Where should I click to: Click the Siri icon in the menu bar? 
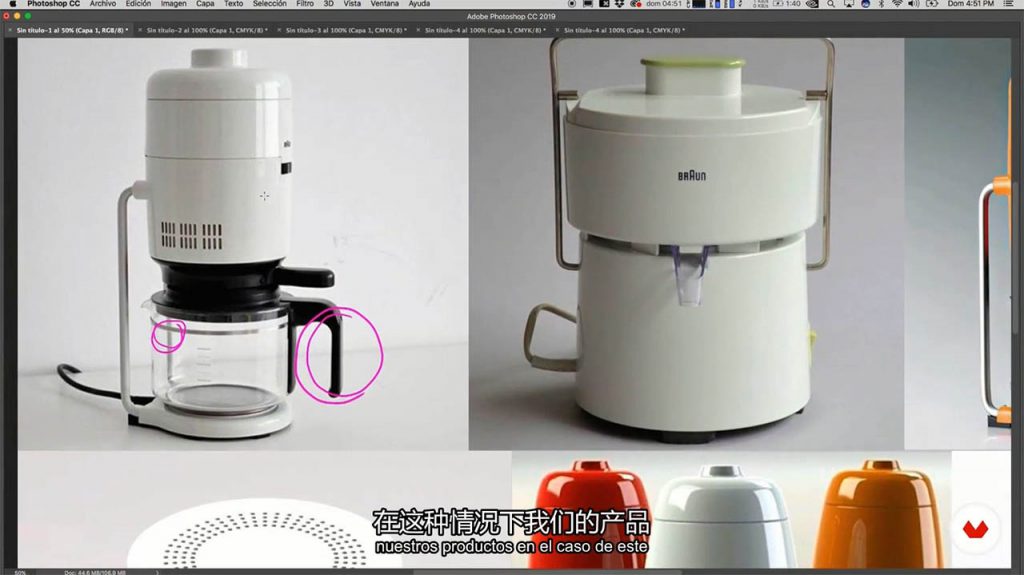point(865,4)
